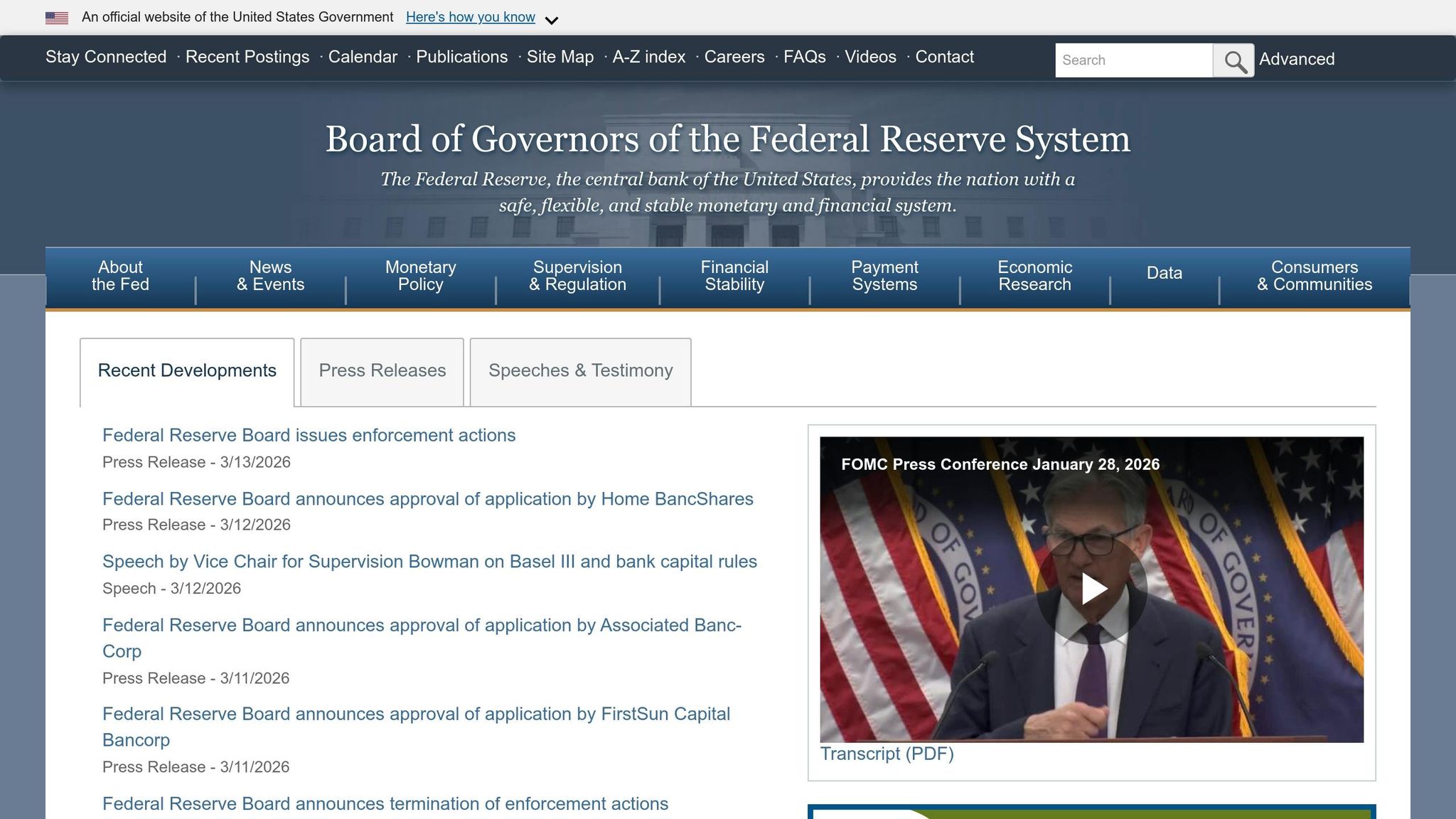Click the U.S. flag icon
1456x819 pixels.
pos(55,17)
